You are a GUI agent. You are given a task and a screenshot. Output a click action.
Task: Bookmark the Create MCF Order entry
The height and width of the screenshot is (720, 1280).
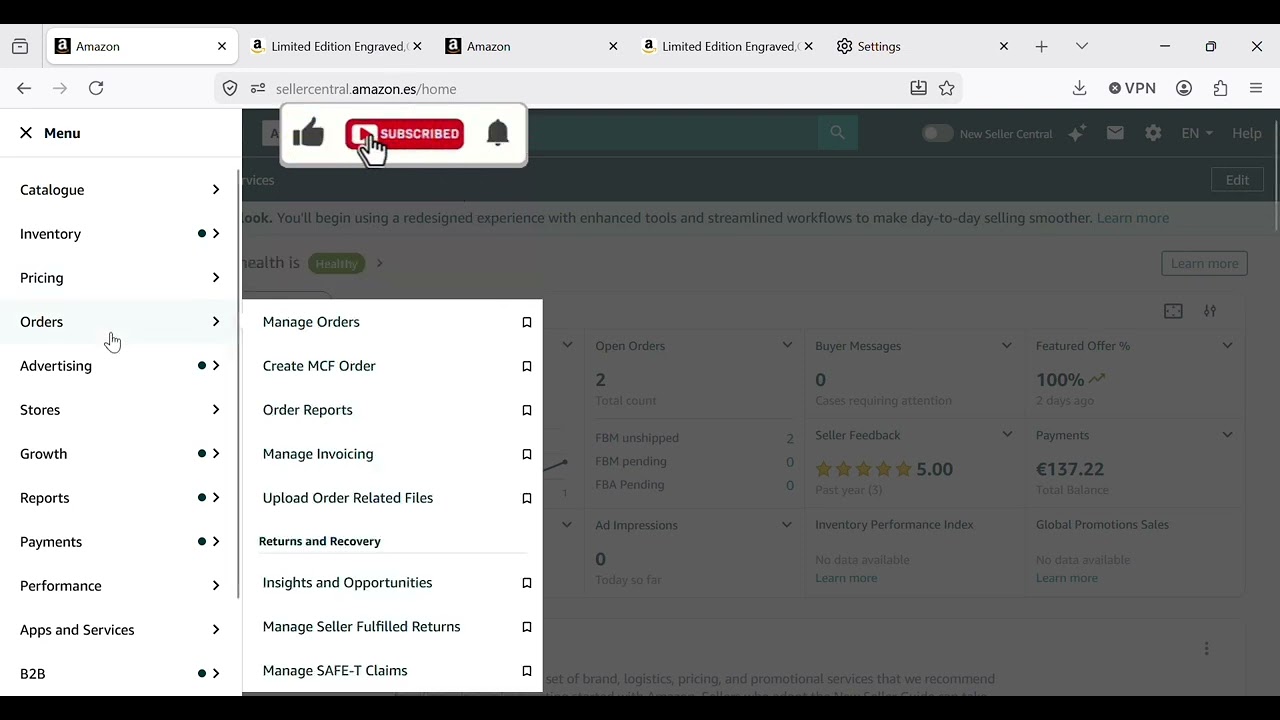(527, 366)
